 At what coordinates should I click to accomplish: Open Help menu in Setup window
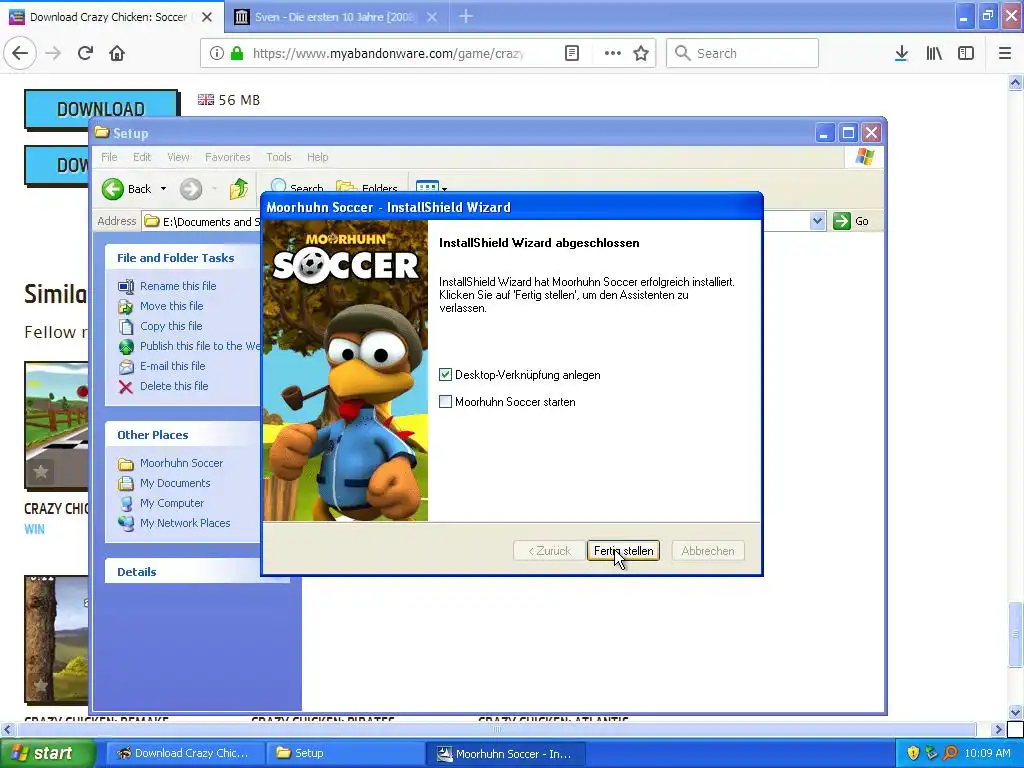pyautogui.click(x=317, y=157)
